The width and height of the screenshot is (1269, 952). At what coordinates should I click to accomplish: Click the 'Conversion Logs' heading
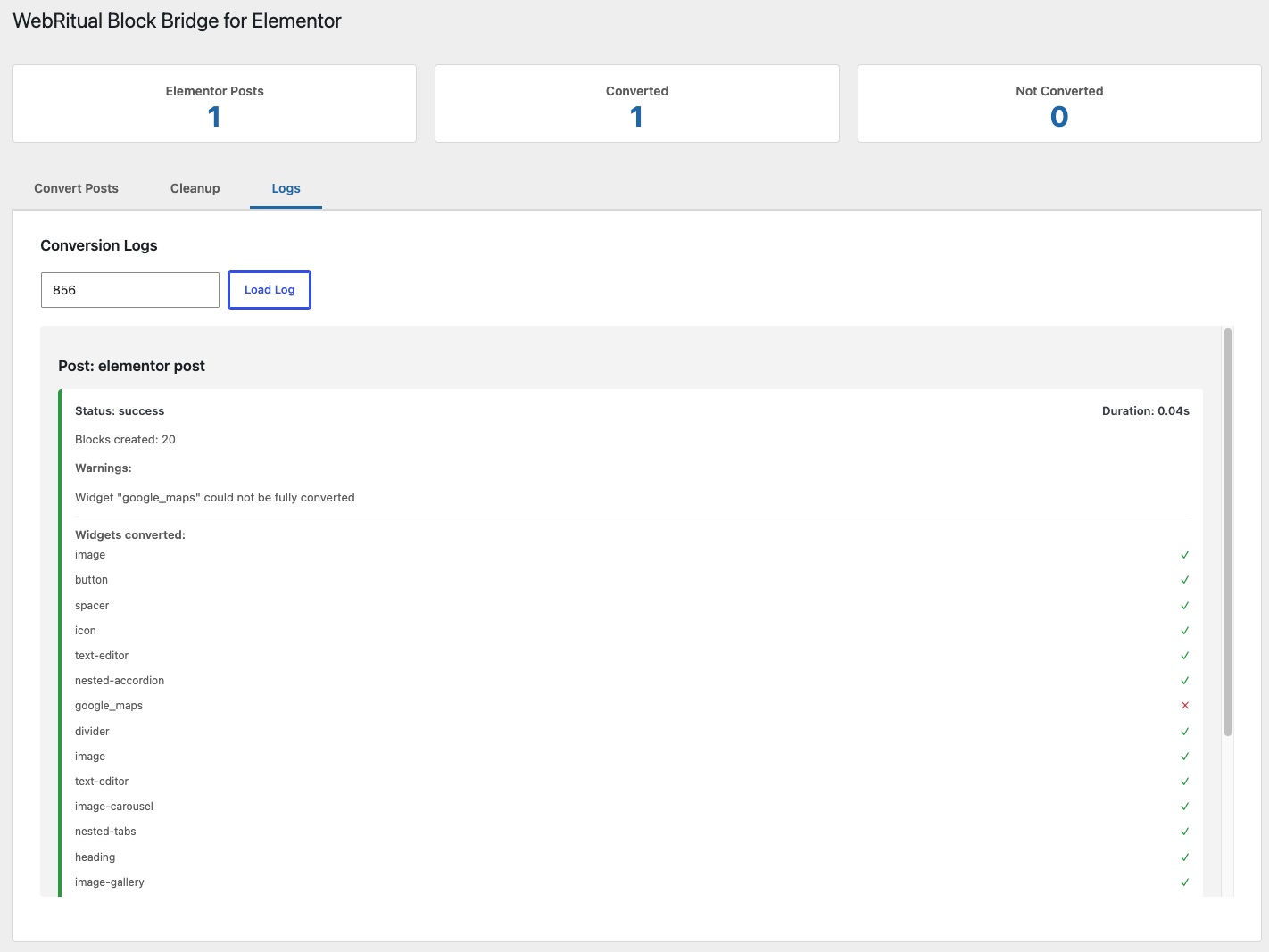(x=99, y=245)
